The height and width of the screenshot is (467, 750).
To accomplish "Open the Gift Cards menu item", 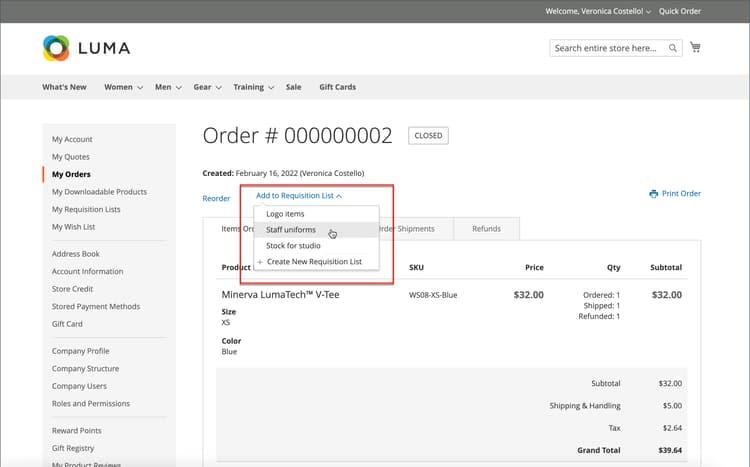I will click(337, 87).
